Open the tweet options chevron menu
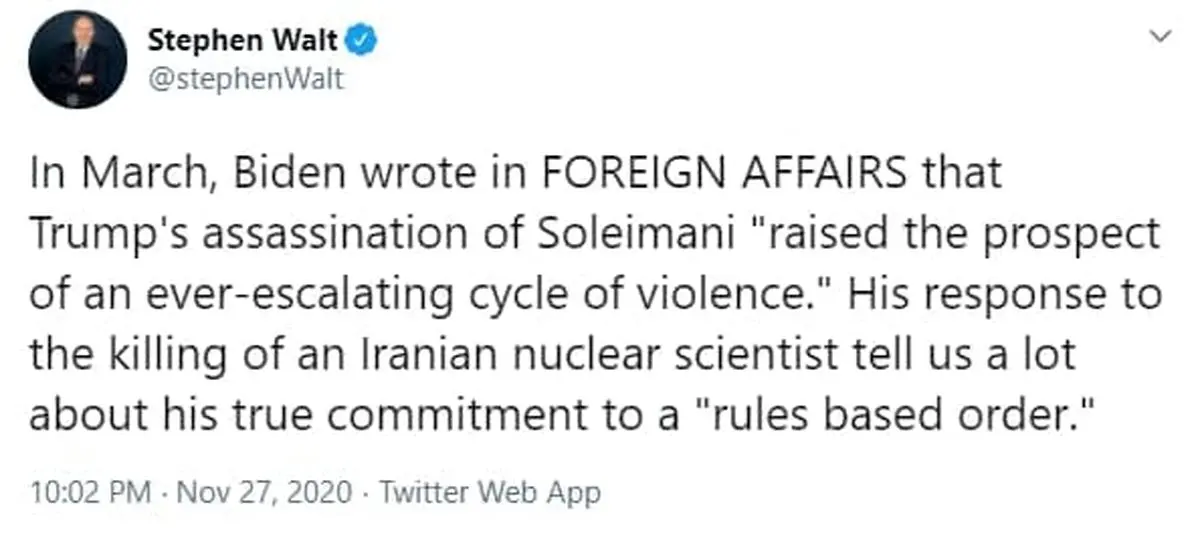The width and height of the screenshot is (1200, 533). point(1161,37)
